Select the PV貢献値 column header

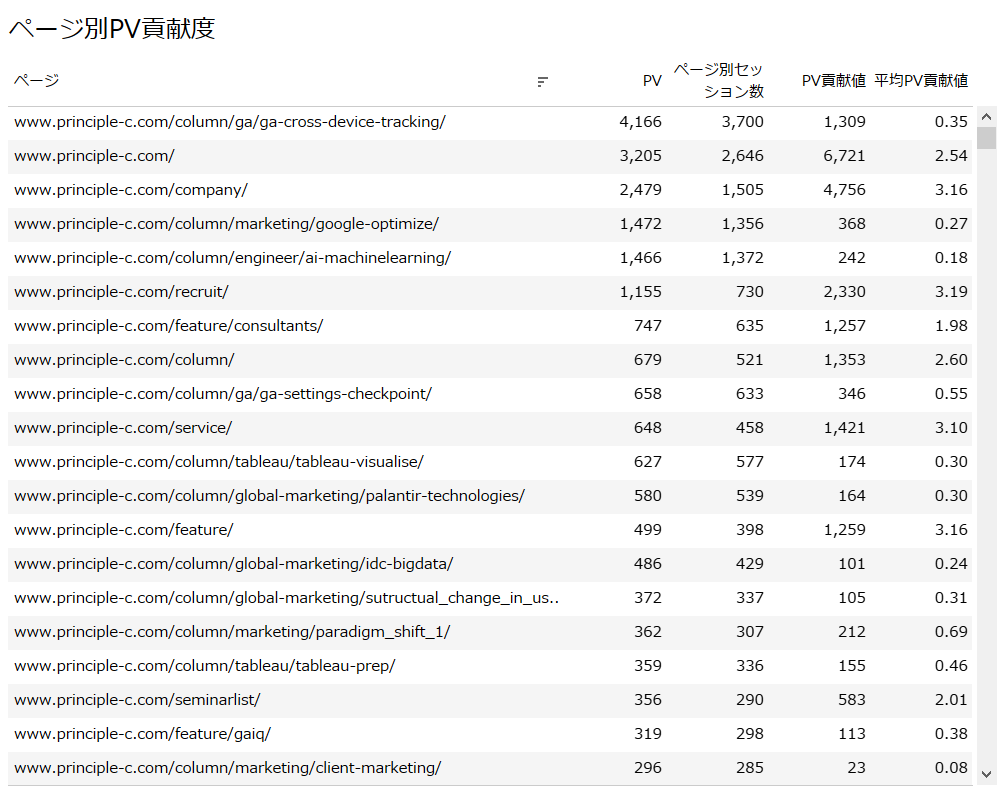click(833, 81)
